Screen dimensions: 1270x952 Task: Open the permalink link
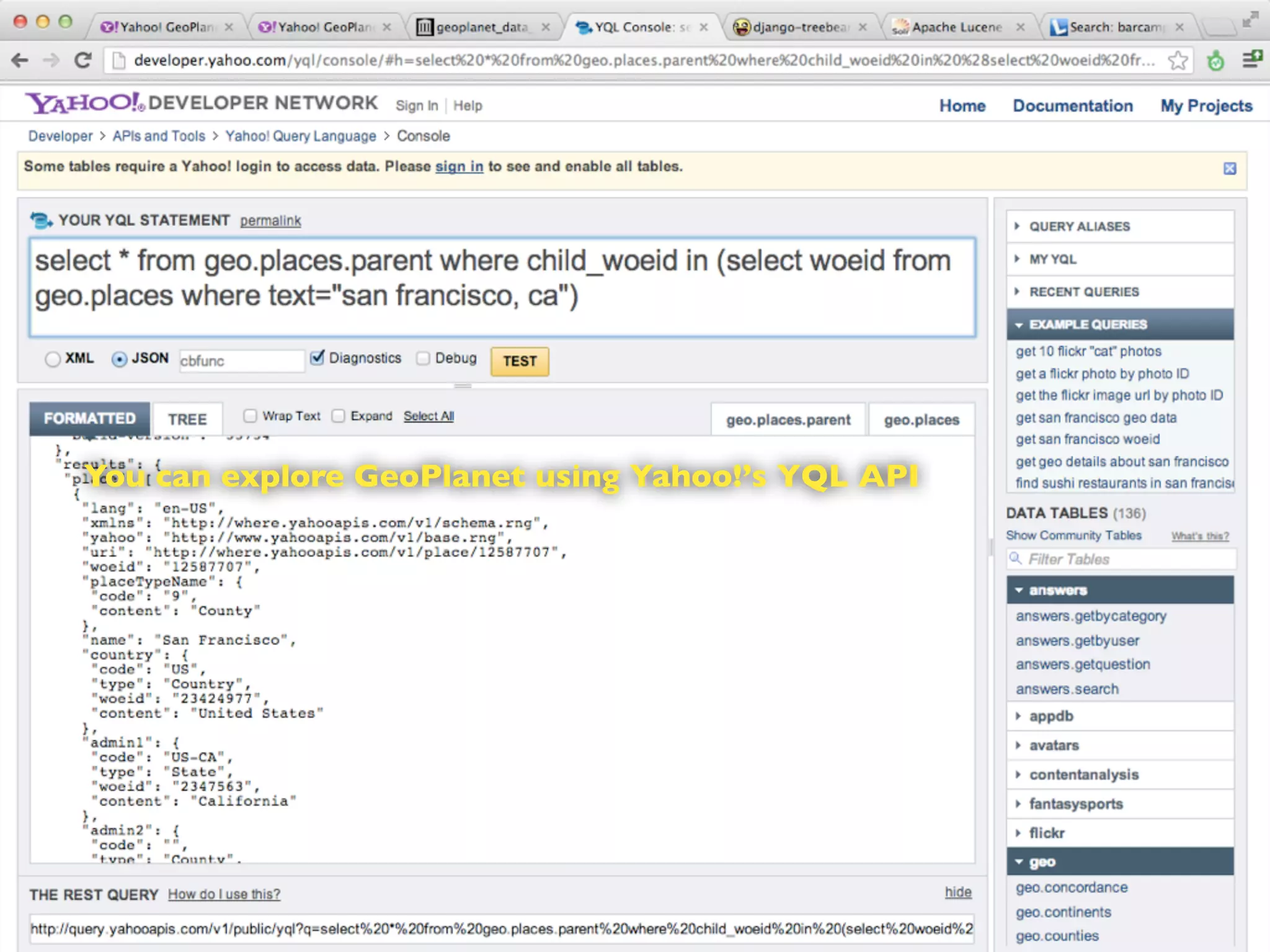coord(270,221)
